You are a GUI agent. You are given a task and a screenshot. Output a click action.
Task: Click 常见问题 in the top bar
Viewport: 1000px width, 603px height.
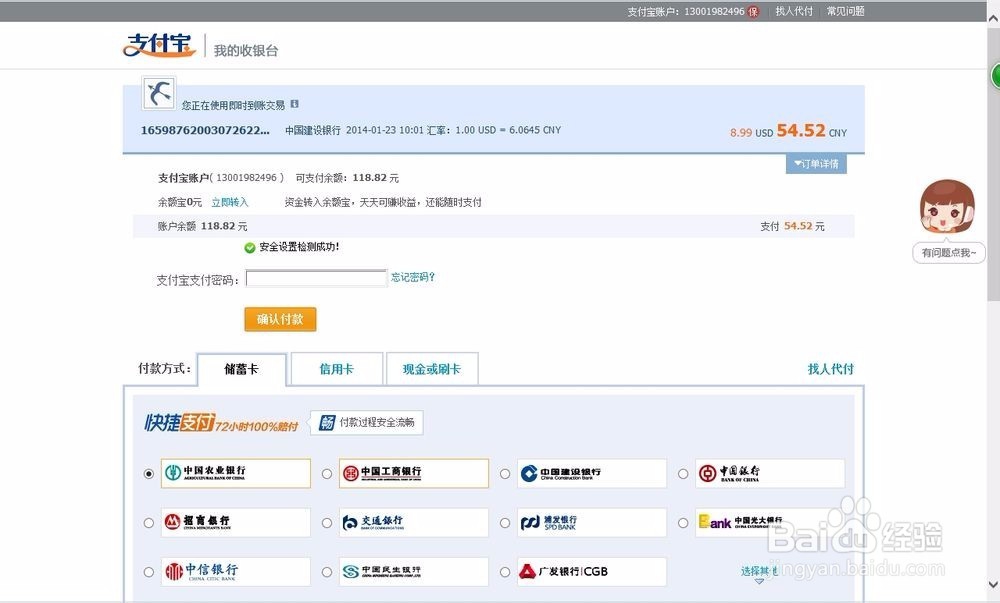[x=846, y=11]
